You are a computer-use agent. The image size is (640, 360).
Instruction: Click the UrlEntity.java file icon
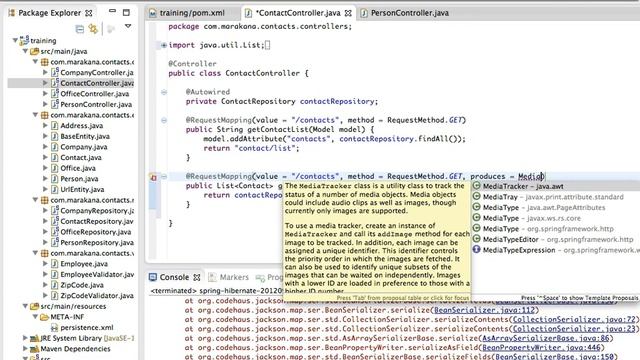click(55, 189)
